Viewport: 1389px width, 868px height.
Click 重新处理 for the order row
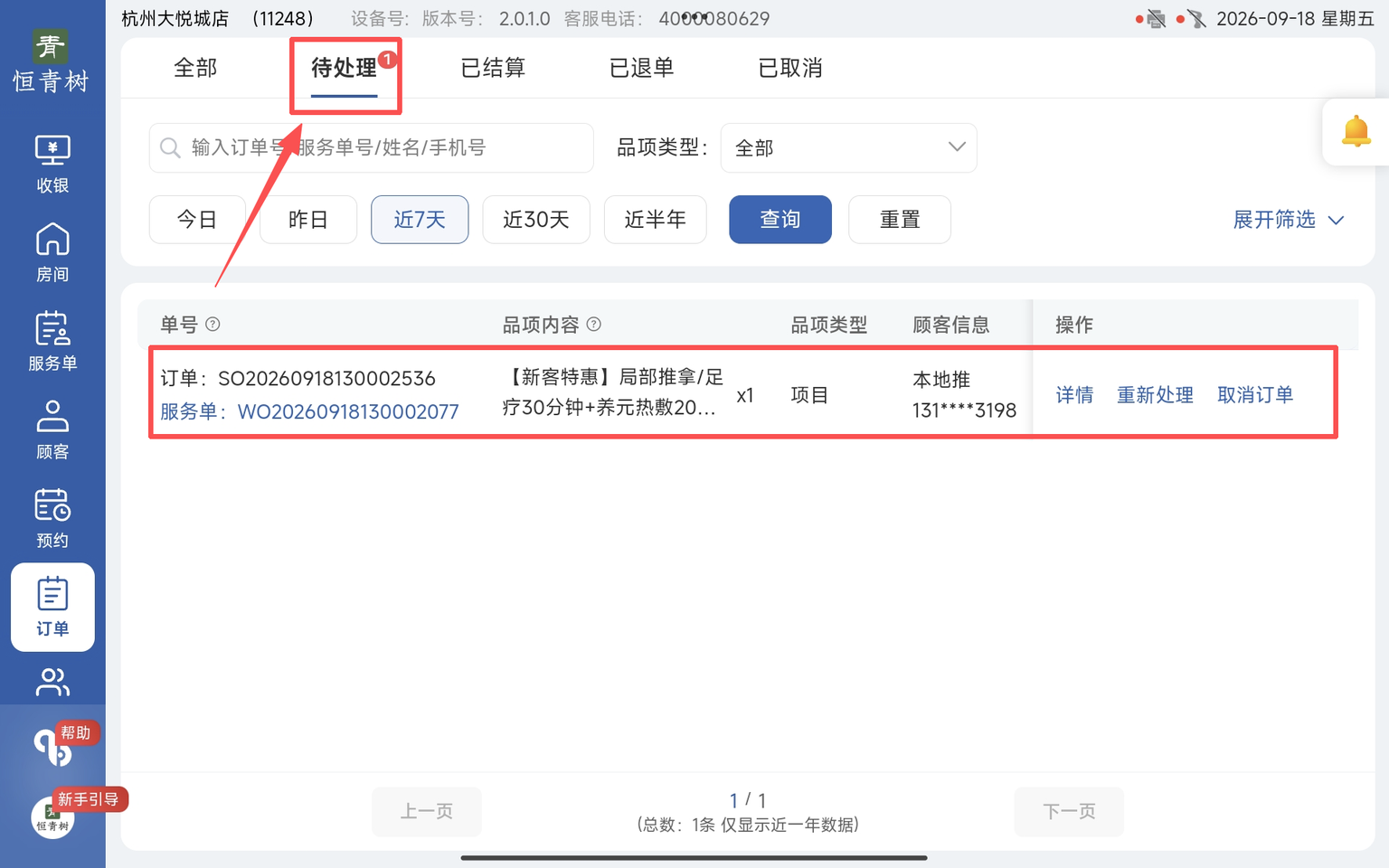1155,395
